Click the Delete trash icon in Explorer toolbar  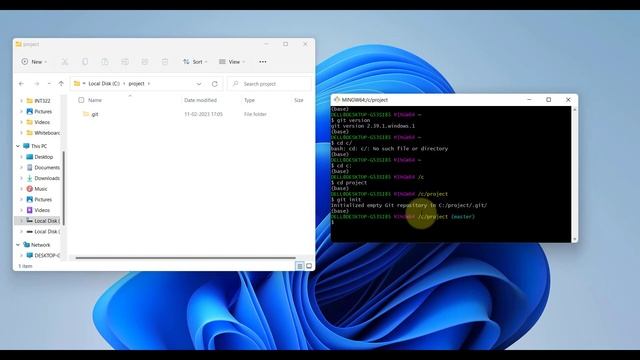(x=165, y=62)
